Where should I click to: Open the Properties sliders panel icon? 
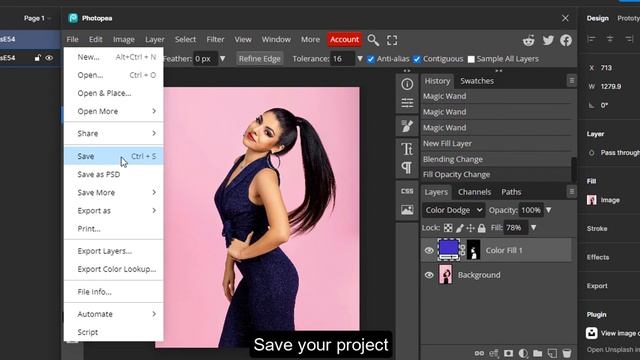(407, 102)
